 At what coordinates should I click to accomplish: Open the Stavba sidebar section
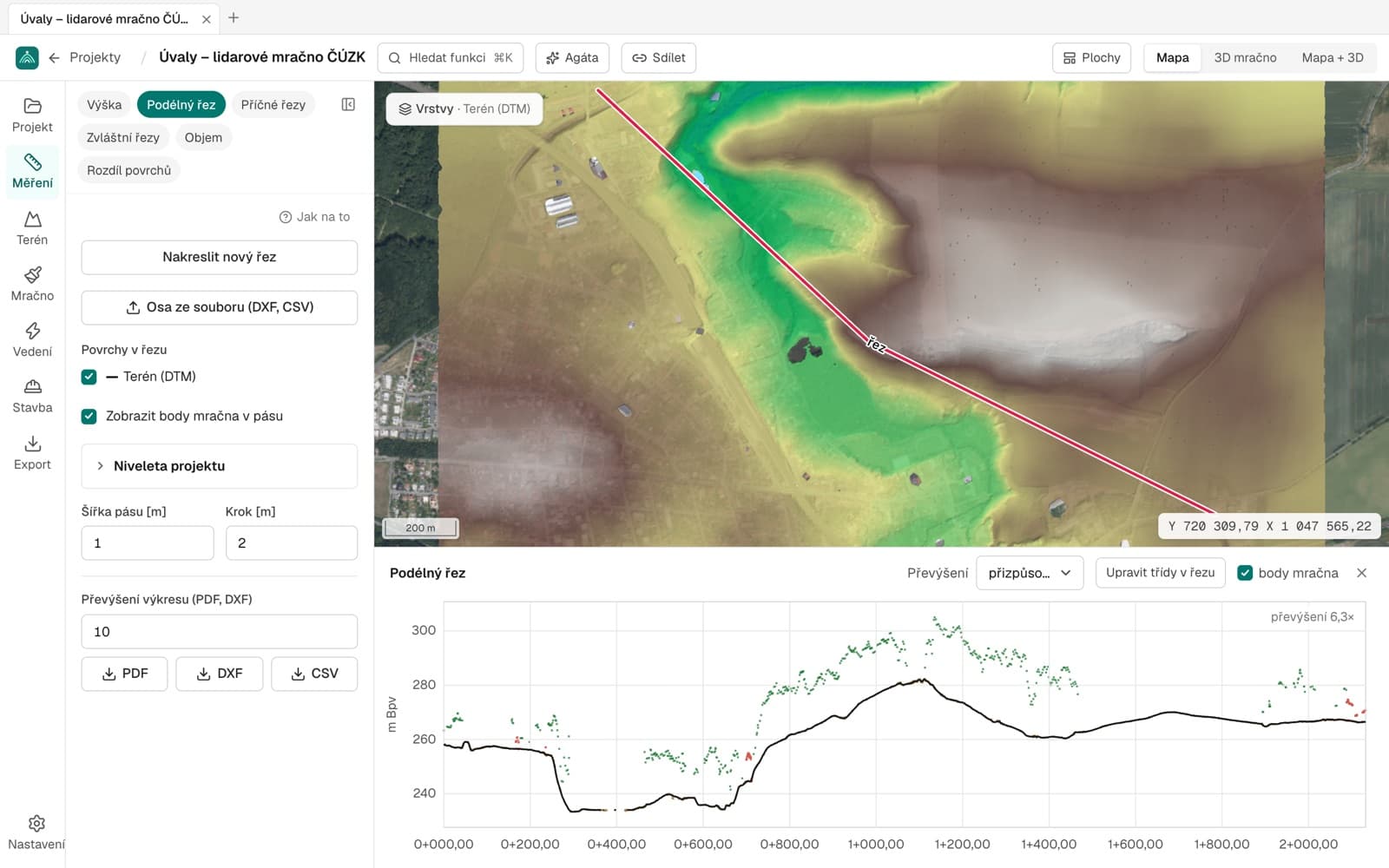pos(32,396)
